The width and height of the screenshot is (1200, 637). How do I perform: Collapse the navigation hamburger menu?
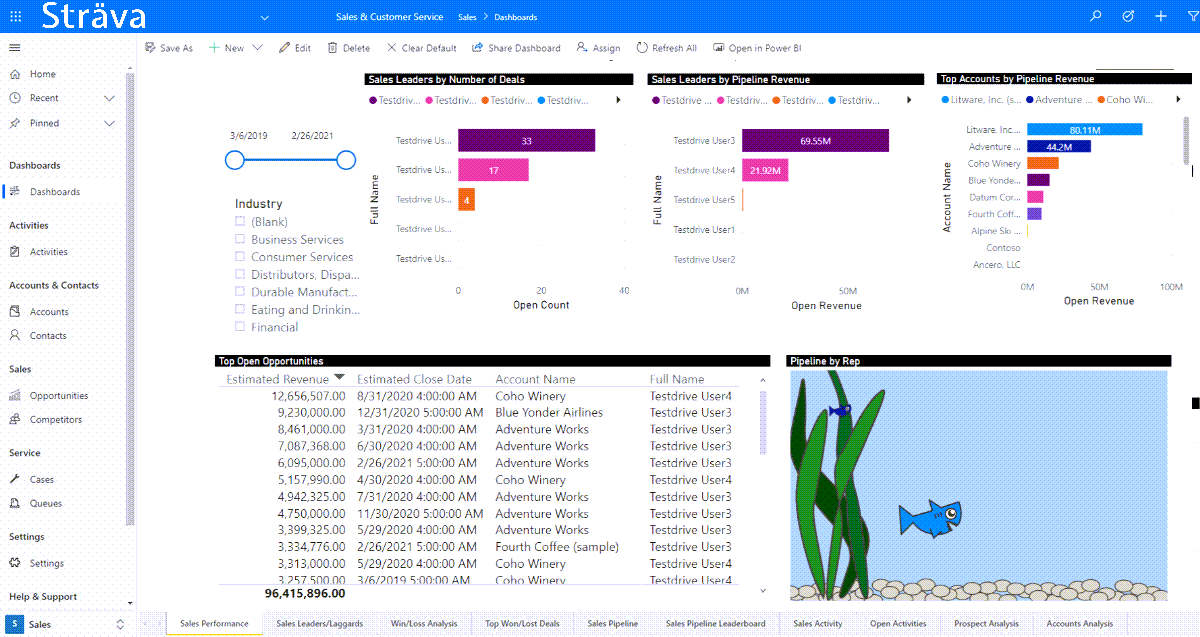(15, 48)
